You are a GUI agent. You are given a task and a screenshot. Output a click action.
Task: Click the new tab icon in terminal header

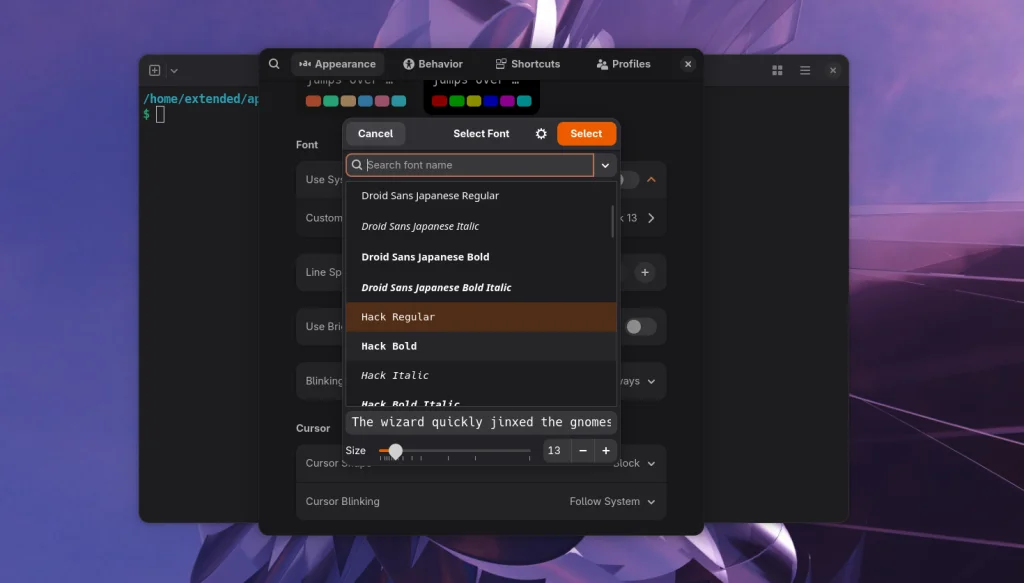point(155,71)
